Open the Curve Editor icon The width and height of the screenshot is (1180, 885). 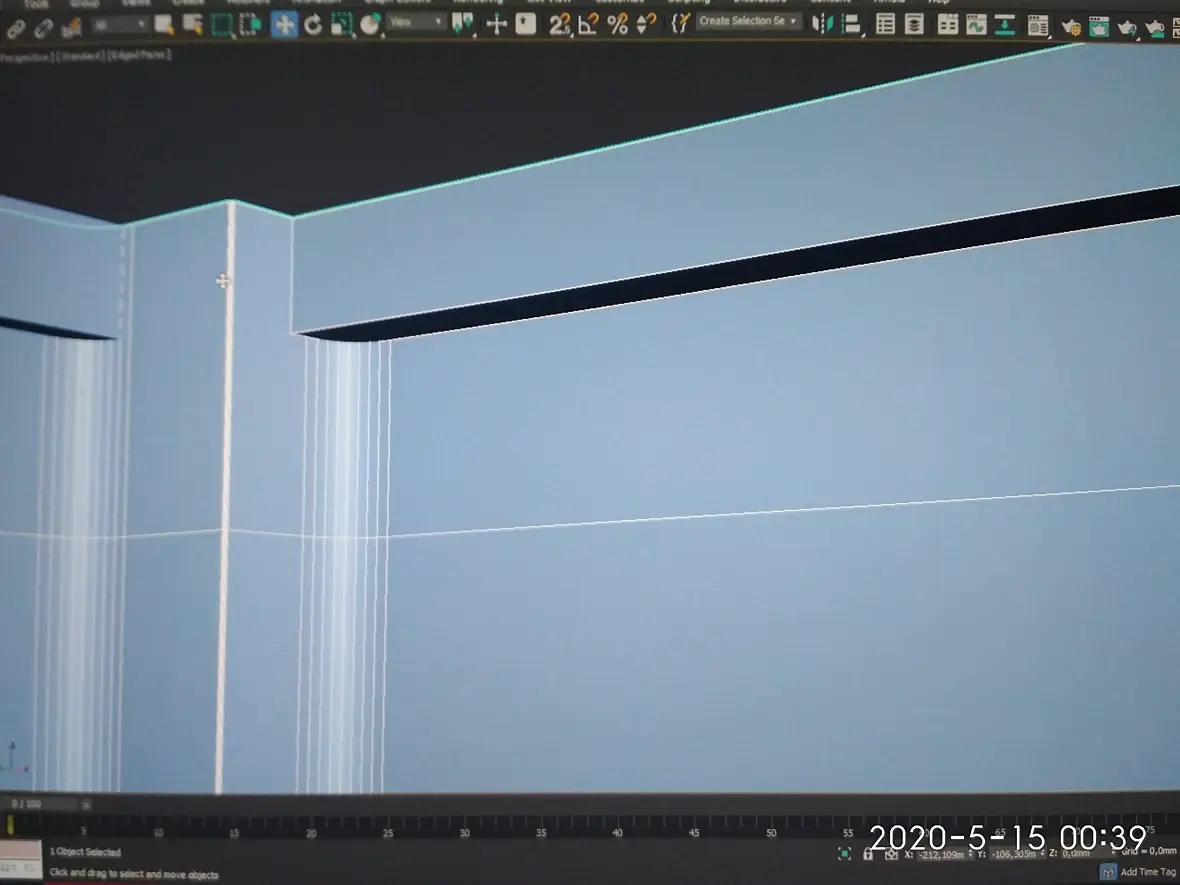[x=976, y=26]
